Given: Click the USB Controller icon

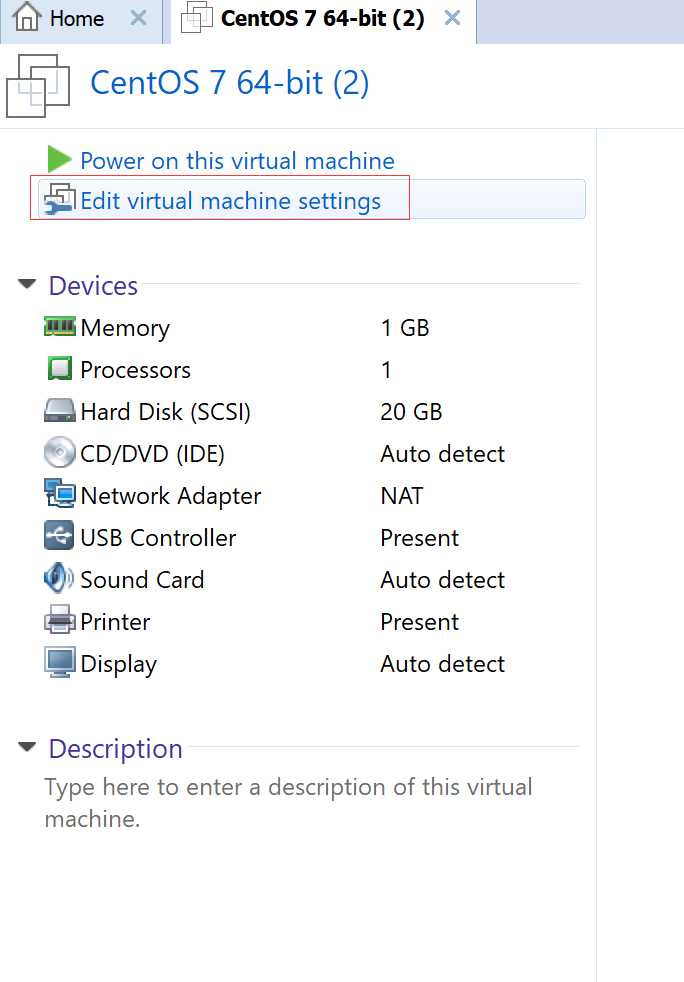Looking at the screenshot, I should click(59, 536).
